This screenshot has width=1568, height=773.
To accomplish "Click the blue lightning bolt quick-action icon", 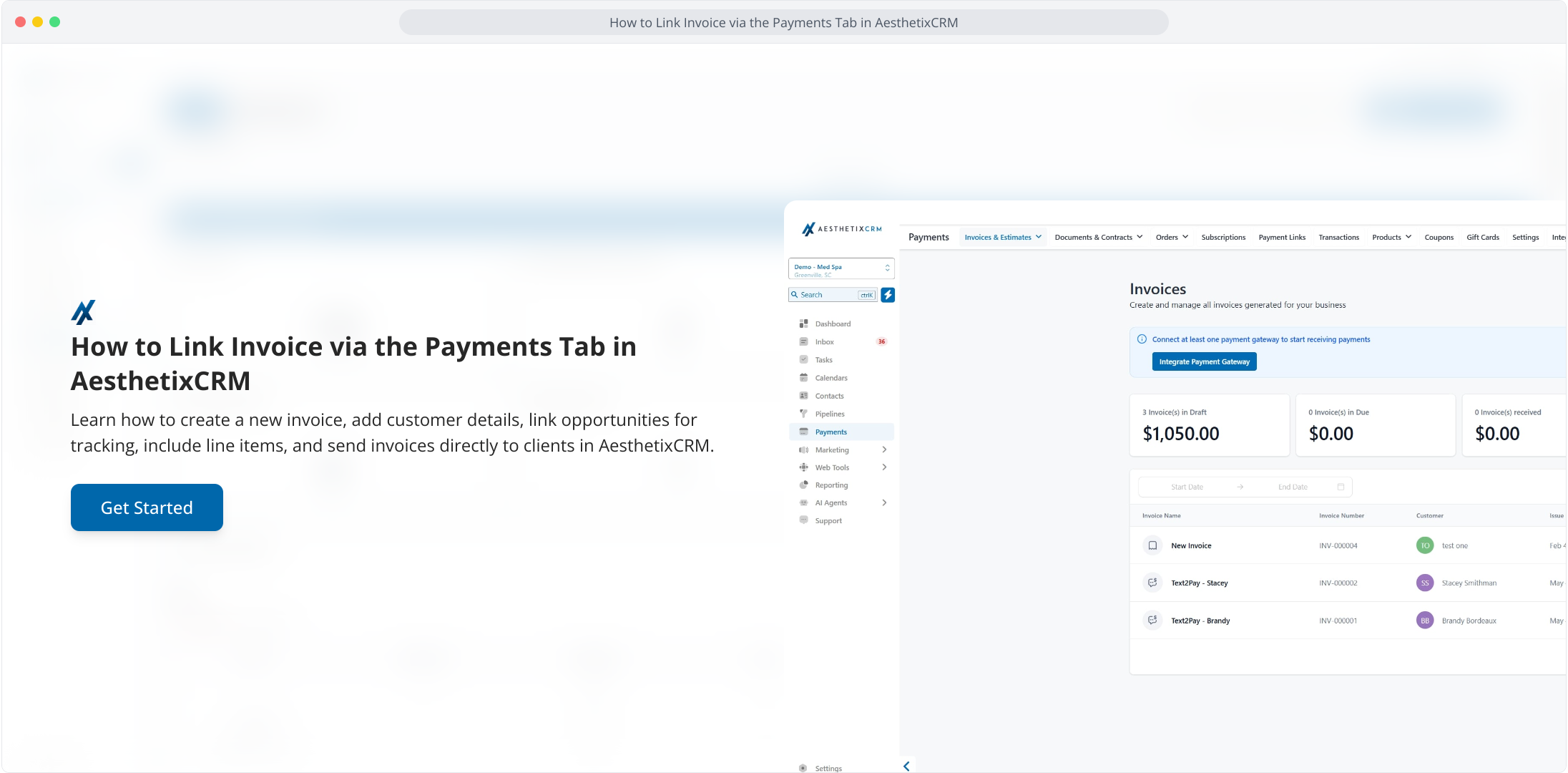I will coord(888,295).
